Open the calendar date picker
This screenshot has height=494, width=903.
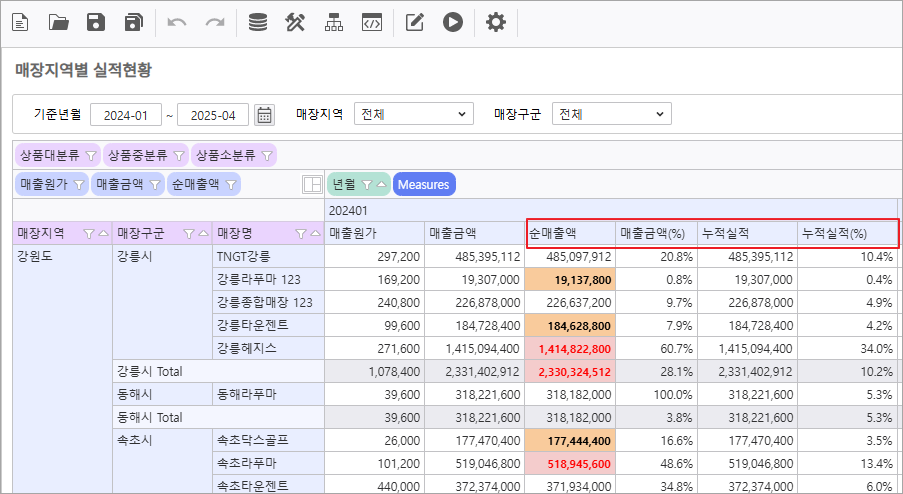(264, 114)
